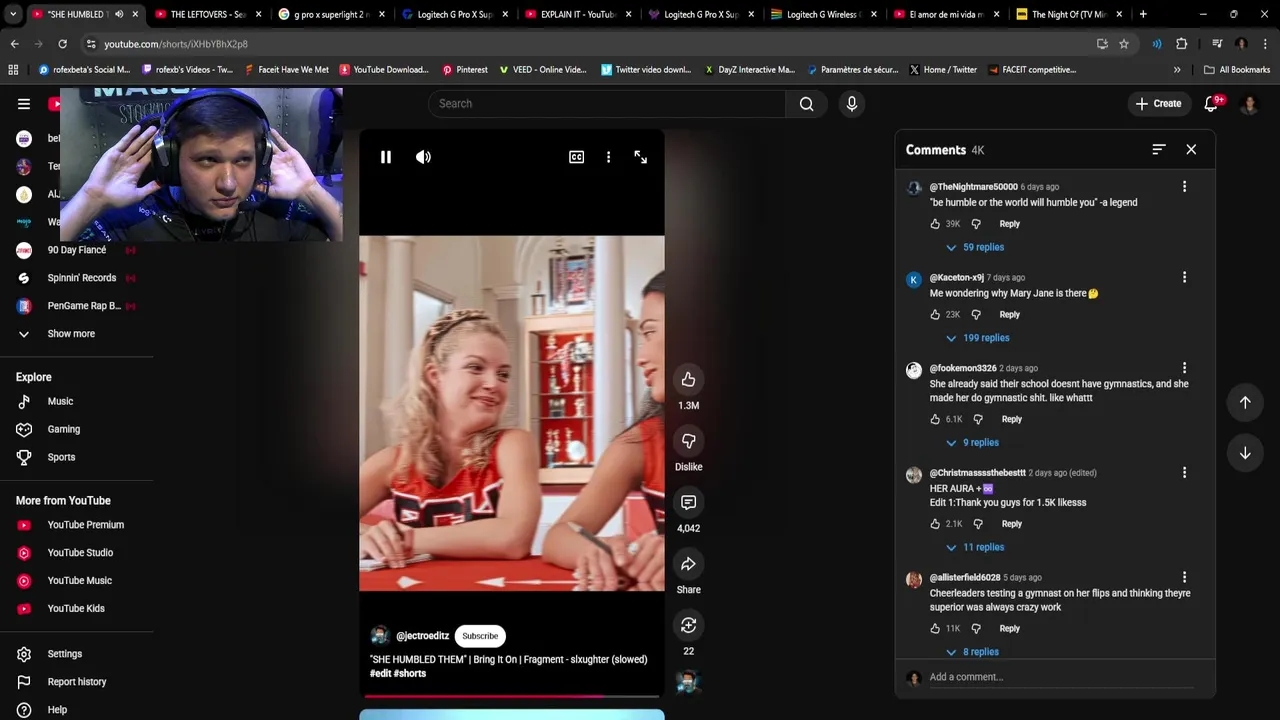Dislike Christmasssthebesttt's comment
Image resolution: width=1280 pixels, height=720 pixels.
pos(978,524)
